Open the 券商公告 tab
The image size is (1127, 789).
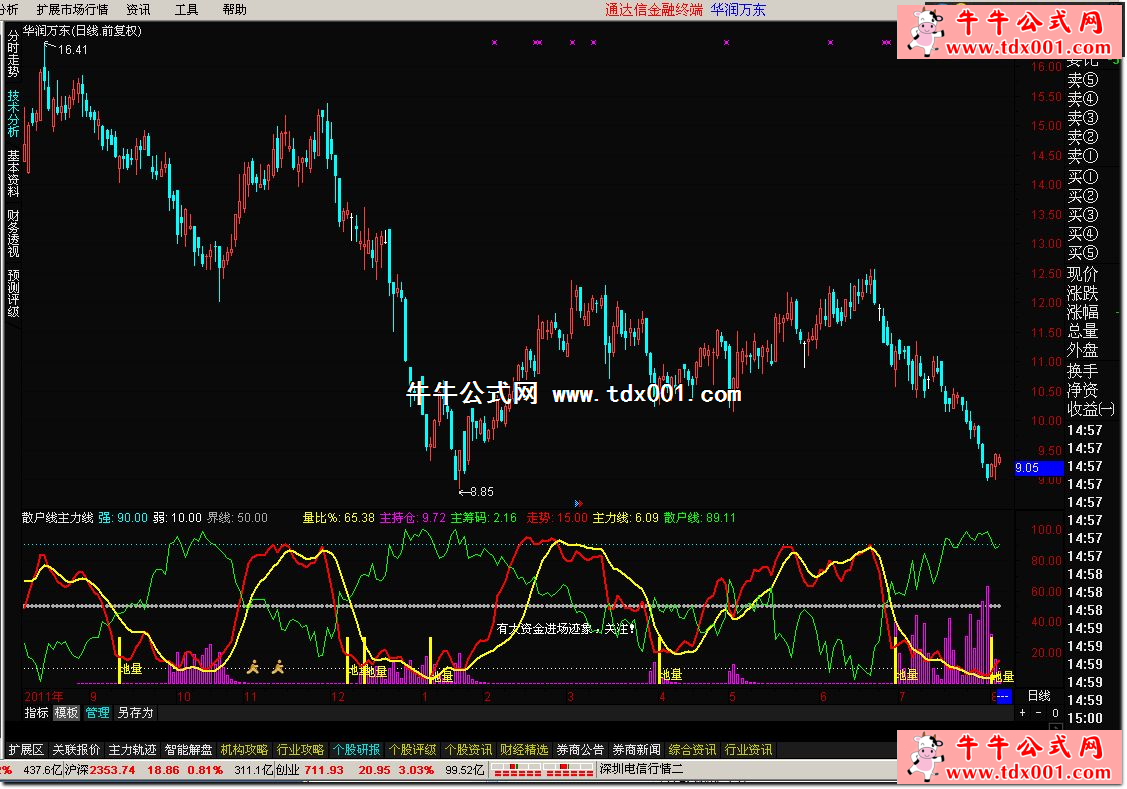(x=581, y=749)
